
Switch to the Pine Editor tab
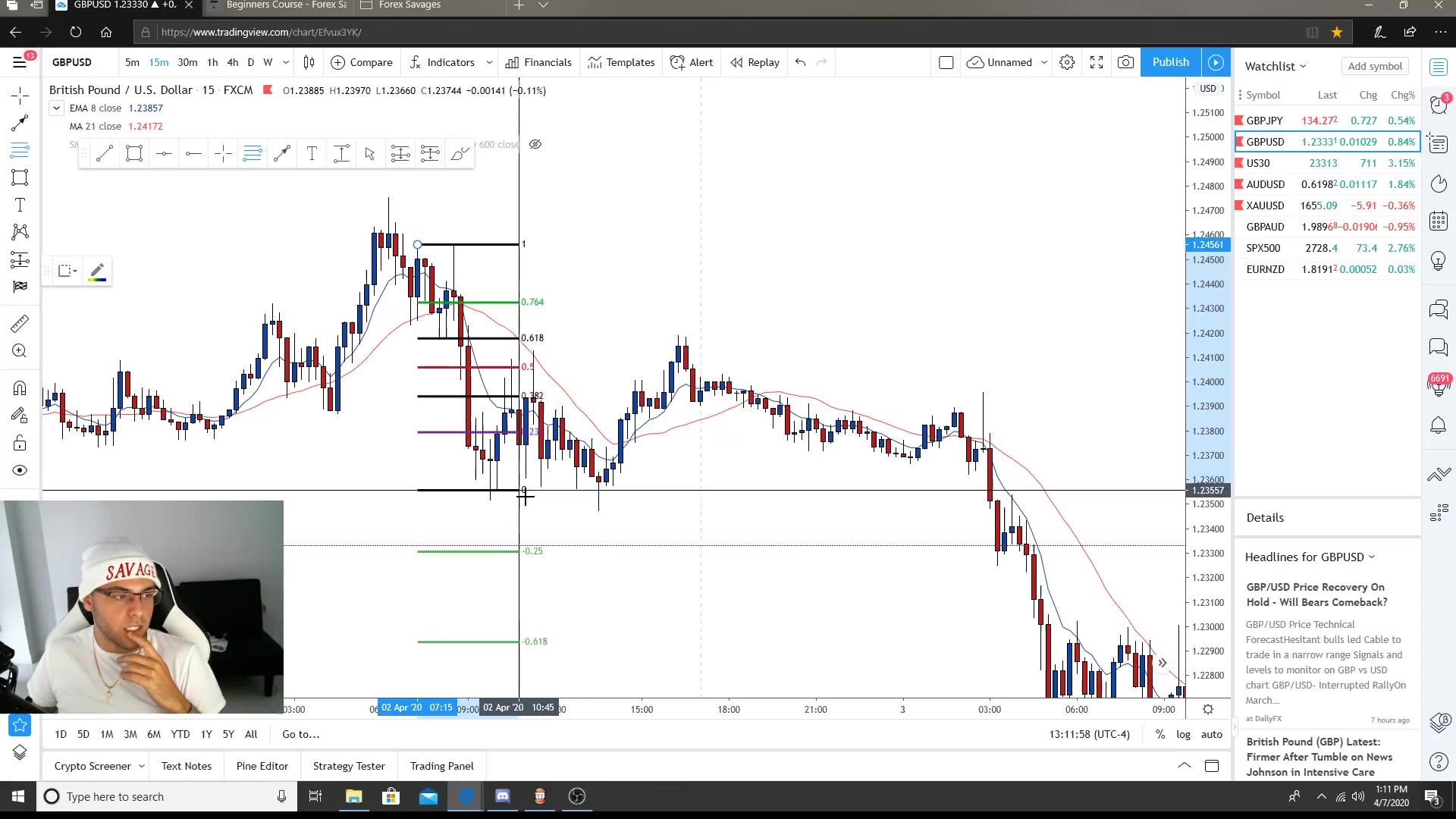click(261, 766)
